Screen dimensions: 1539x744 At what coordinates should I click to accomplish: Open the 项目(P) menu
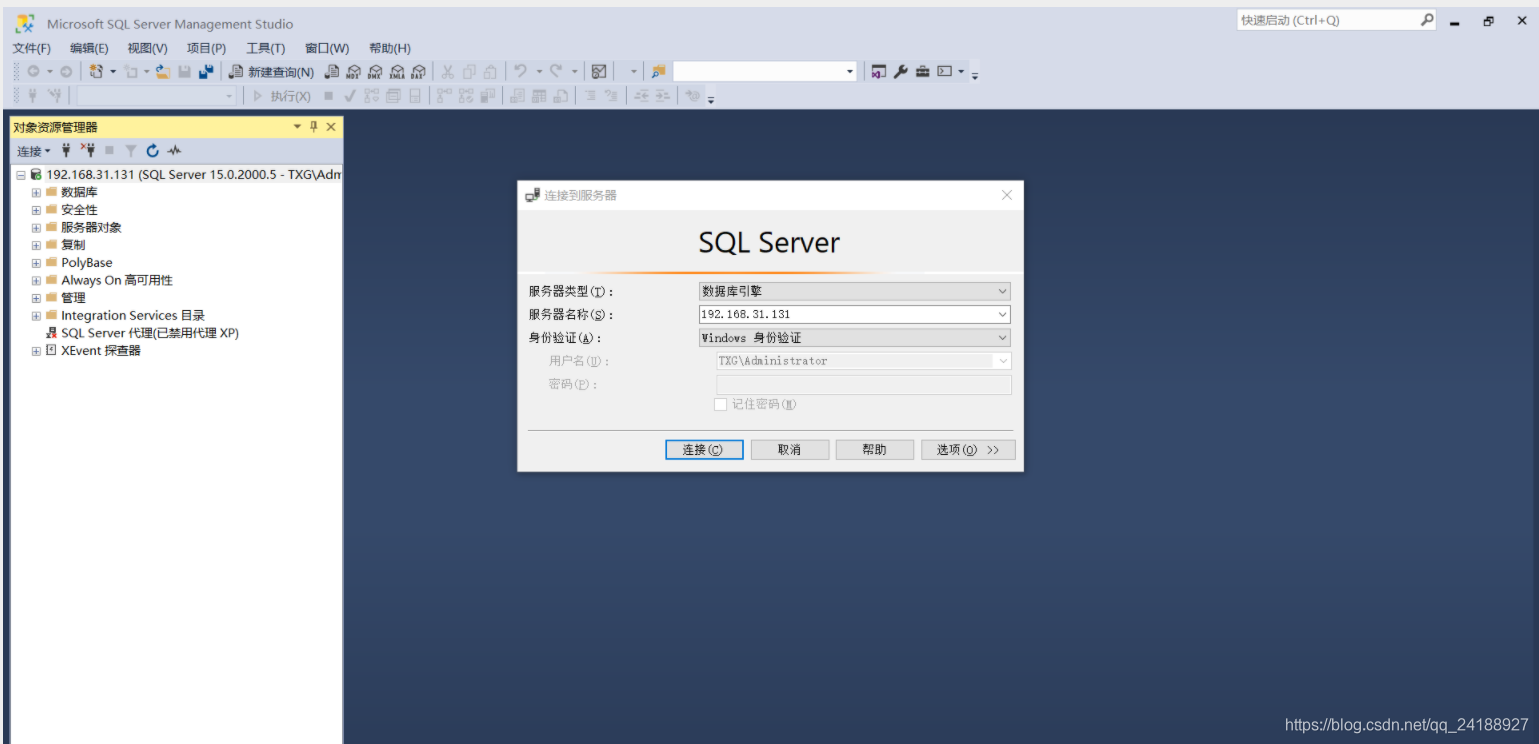pyautogui.click(x=206, y=48)
